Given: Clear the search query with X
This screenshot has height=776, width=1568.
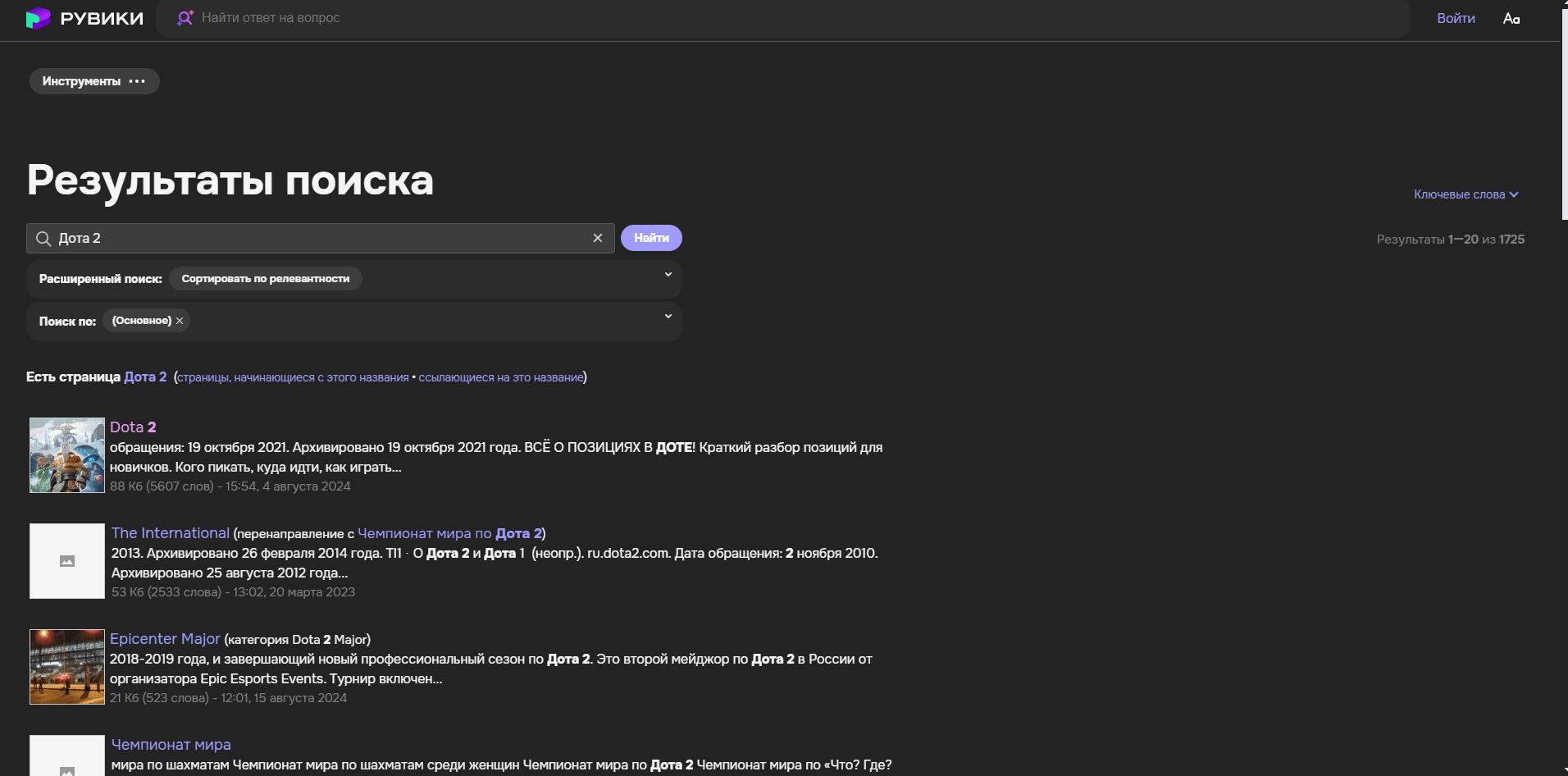Looking at the screenshot, I should click(x=598, y=238).
